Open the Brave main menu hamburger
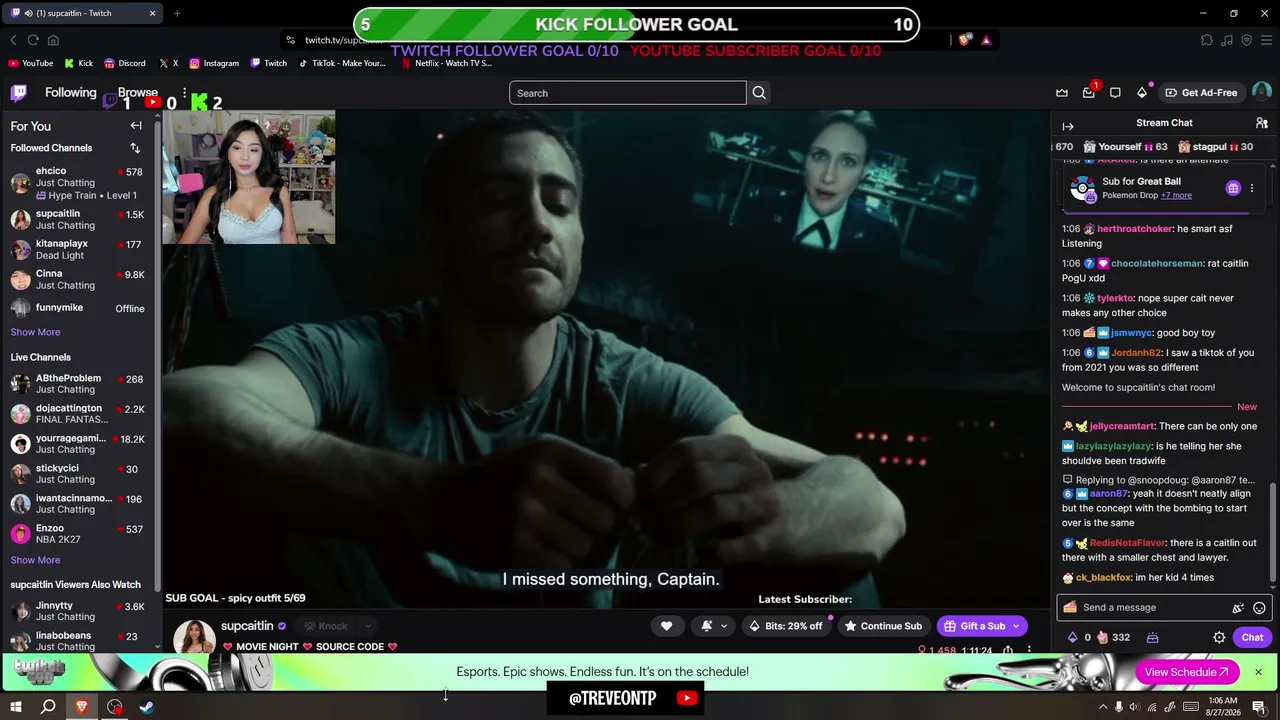The height and width of the screenshot is (720, 1280). pos(1266,40)
